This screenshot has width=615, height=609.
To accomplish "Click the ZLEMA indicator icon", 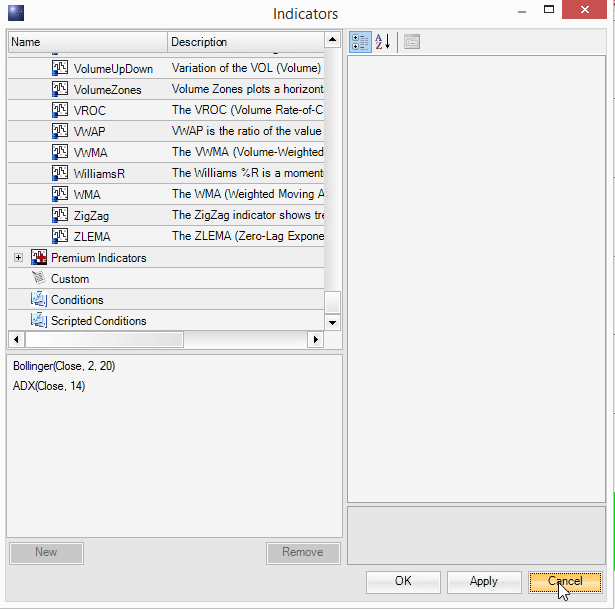I will click(60, 236).
